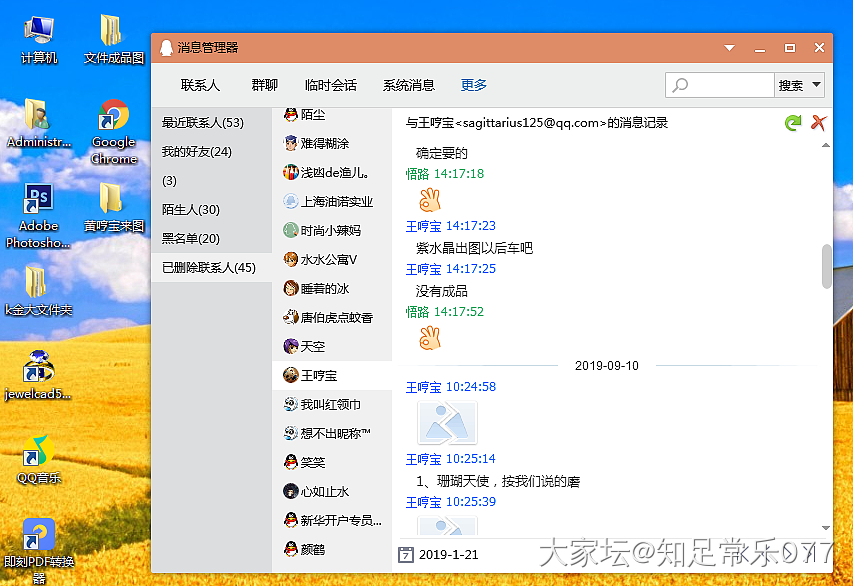Select 黑名单(20) group

coord(212,238)
